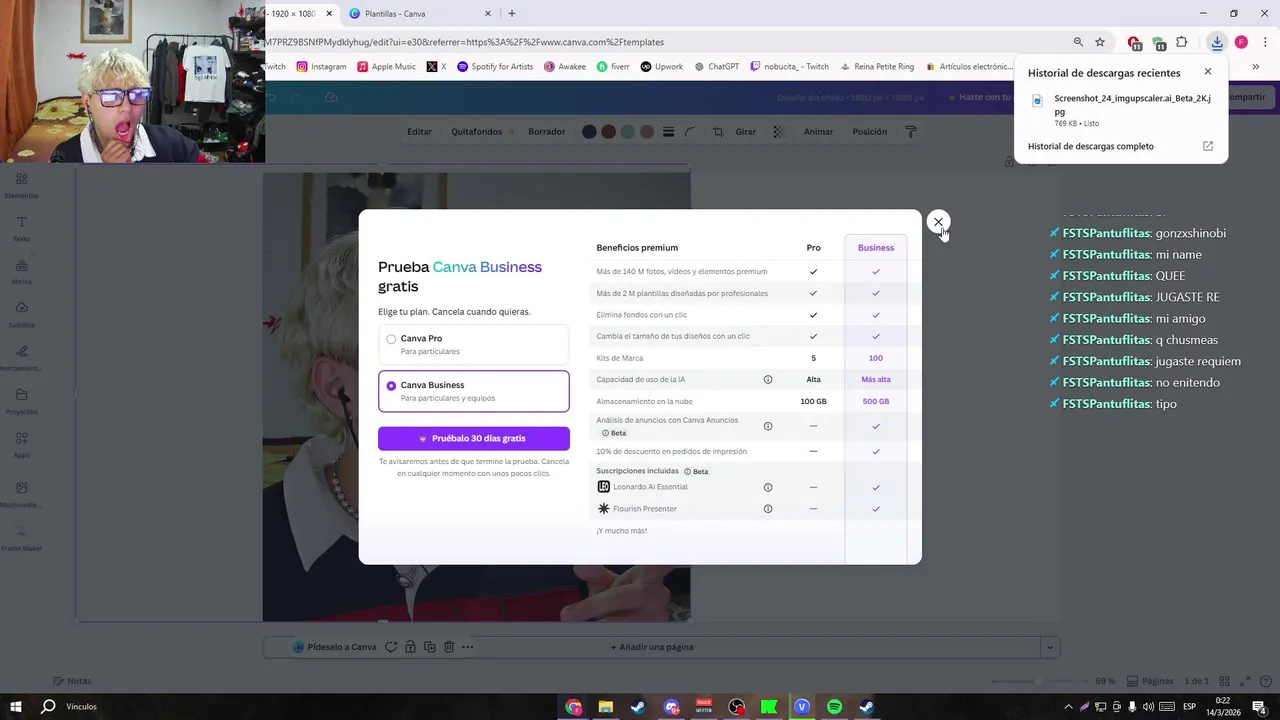Open the corner rounding icon
This screenshot has height=720, width=1280.
coord(690,132)
